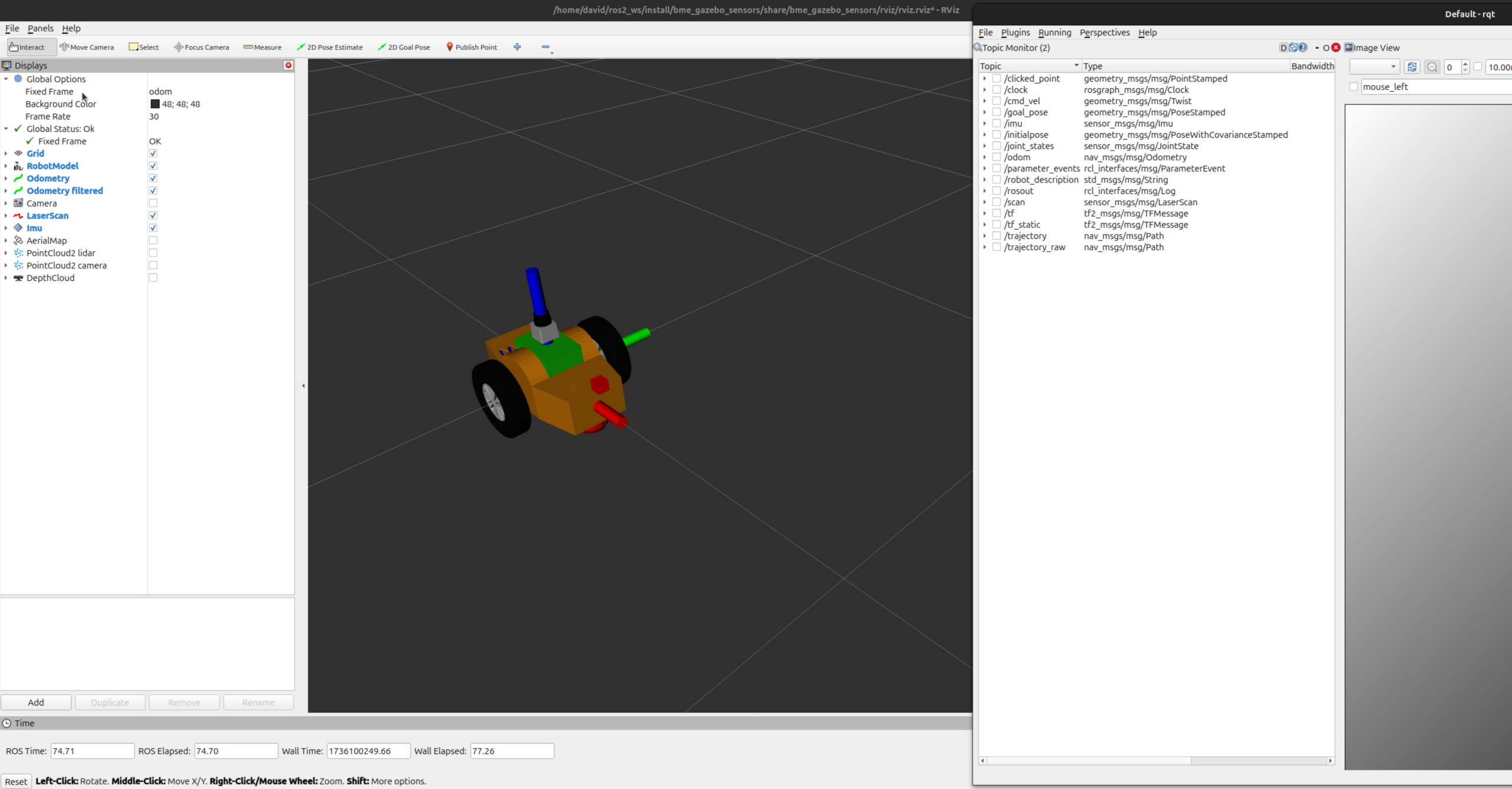Activate the Measure tool
This screenshot has height=789, width=1512.
point(262,47)
